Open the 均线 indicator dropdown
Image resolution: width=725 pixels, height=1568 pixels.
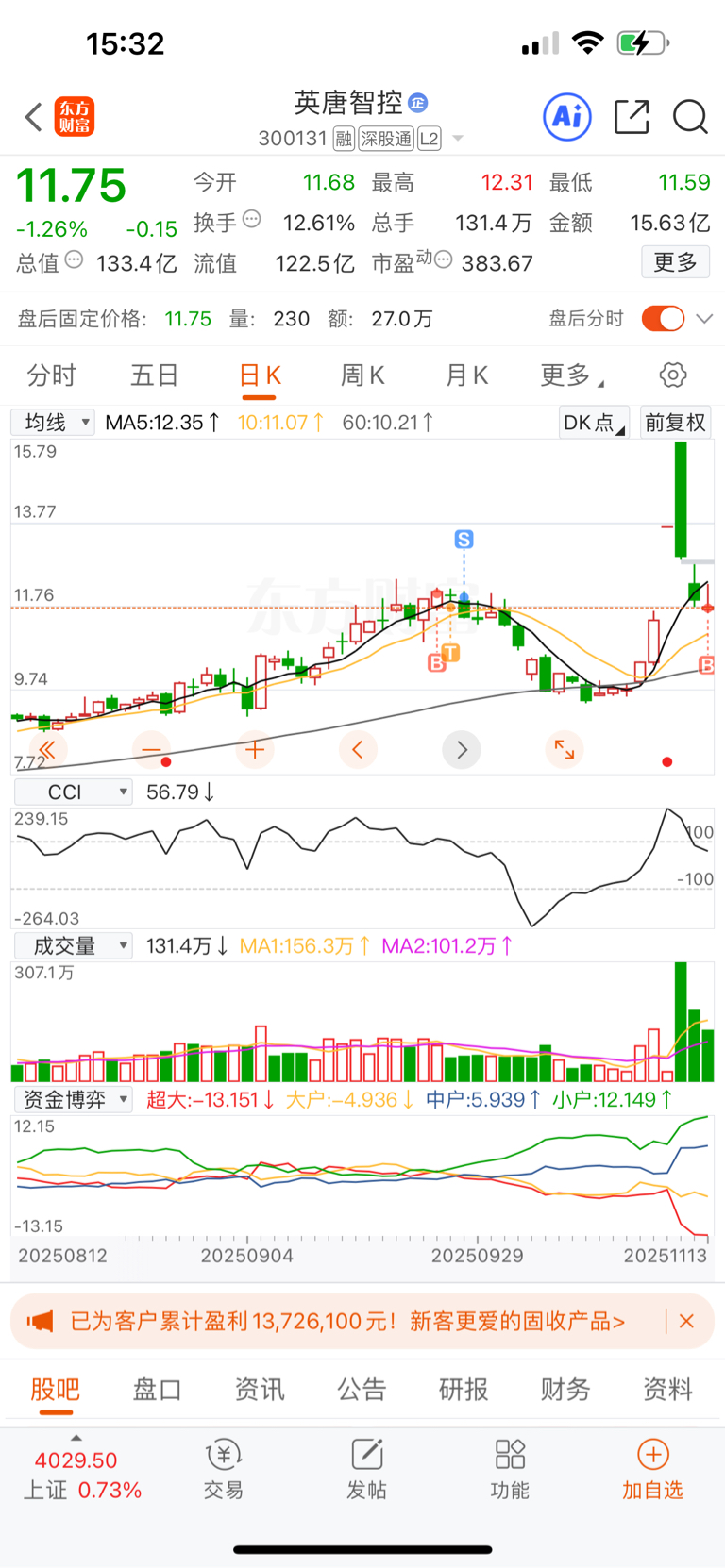53,422
